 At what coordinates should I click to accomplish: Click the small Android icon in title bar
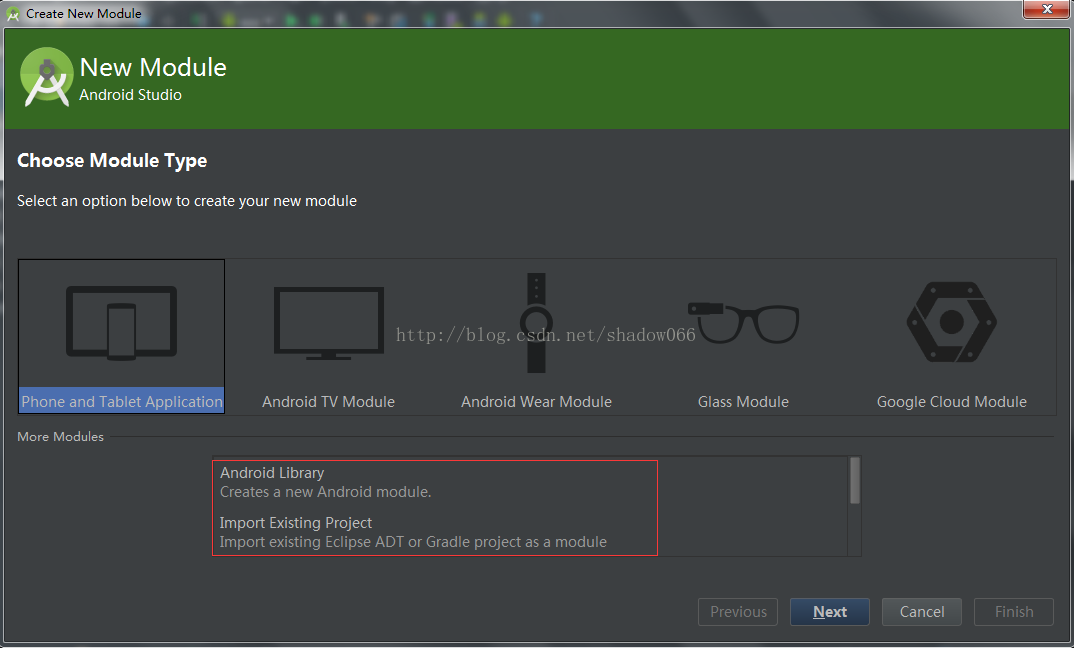coord(12,14)
